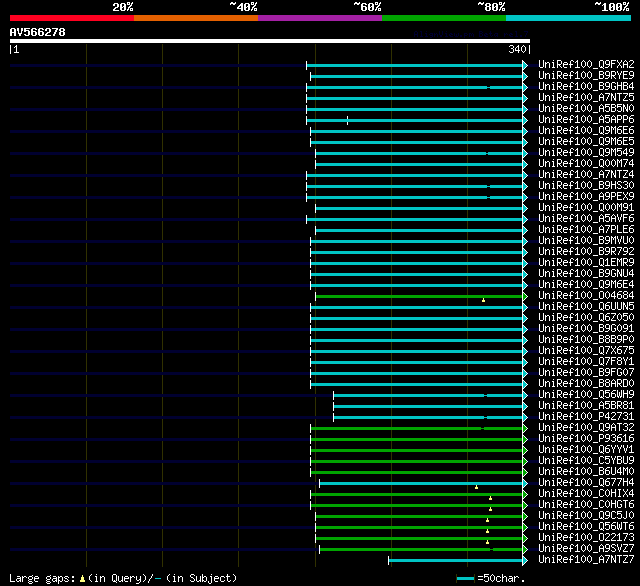The height and width of the screenshot is (586, 640).
Task: Click the =50char scale legend
Action: (x=491, y=578)
